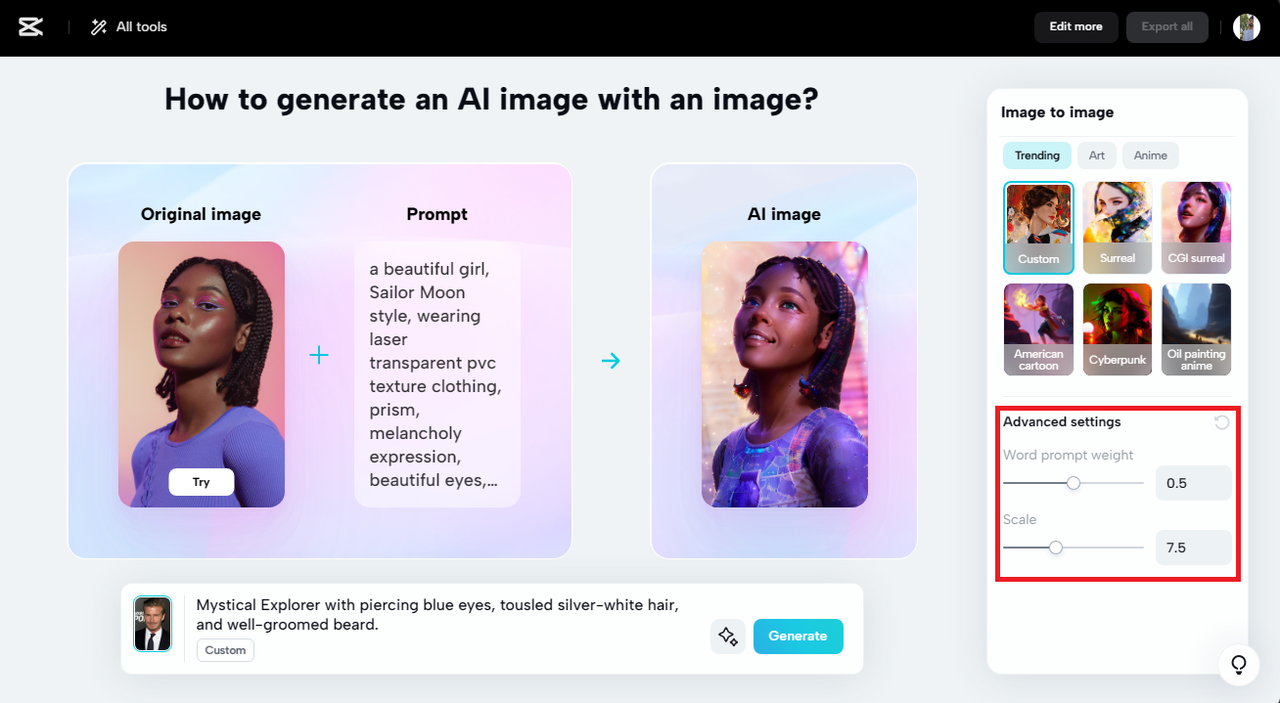Pick the American cartoon style
1280x703 pixels.
click(1039, 329)
